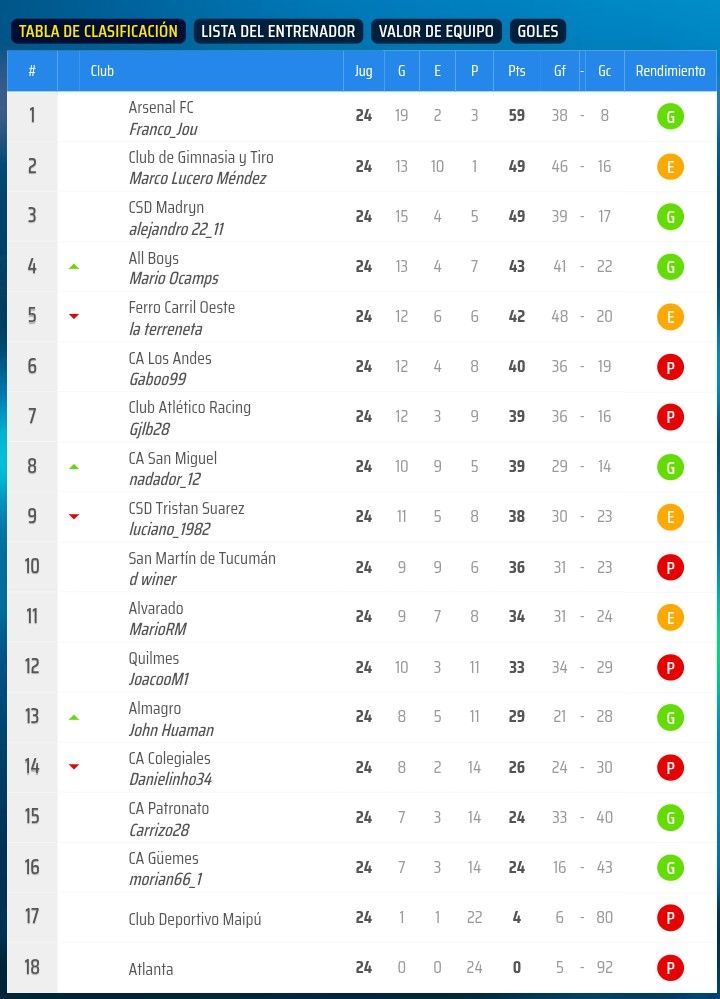Click Atlanta's red P performance badge

coord(670,968)
